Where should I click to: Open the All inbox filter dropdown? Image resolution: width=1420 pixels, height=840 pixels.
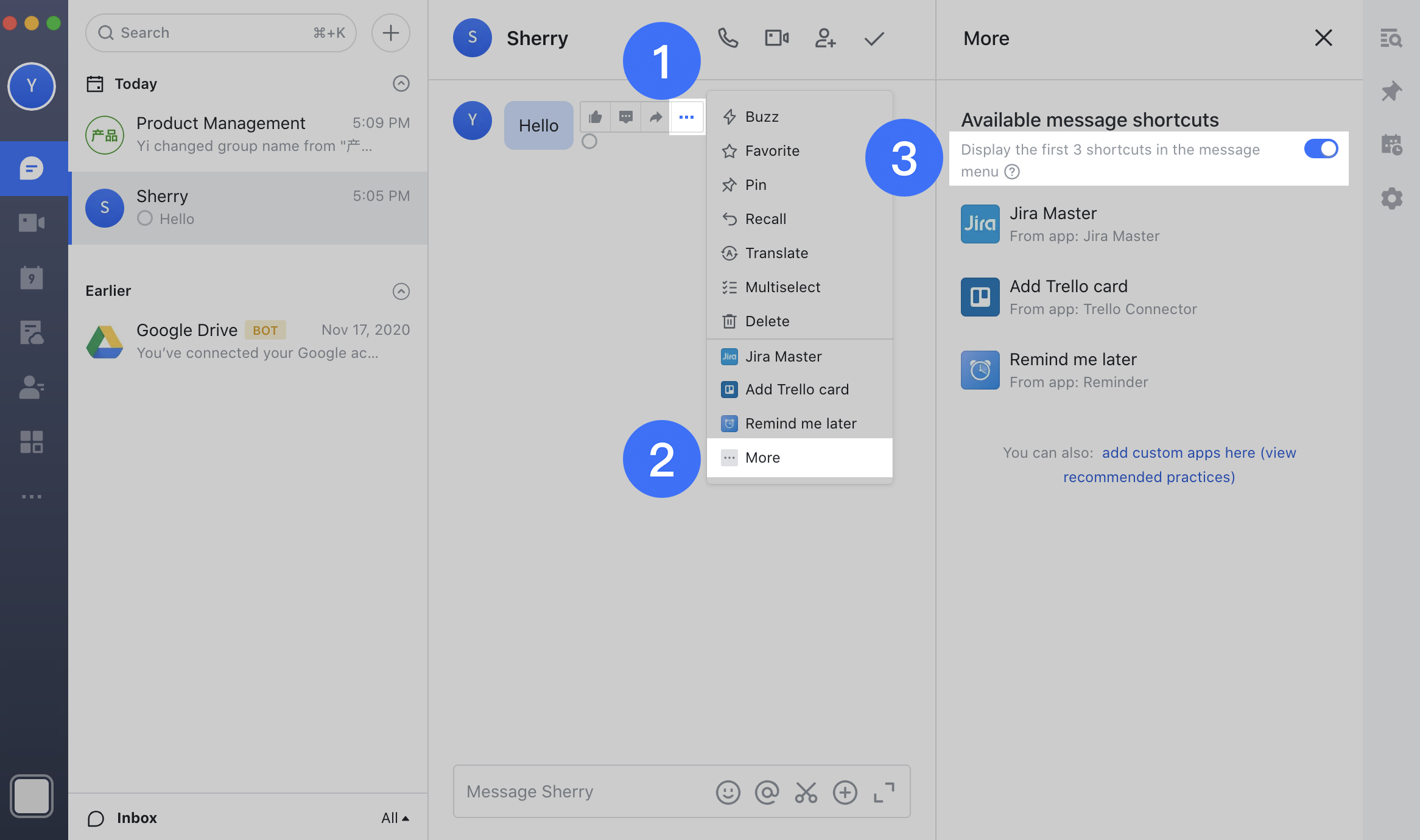click(395, 818)
